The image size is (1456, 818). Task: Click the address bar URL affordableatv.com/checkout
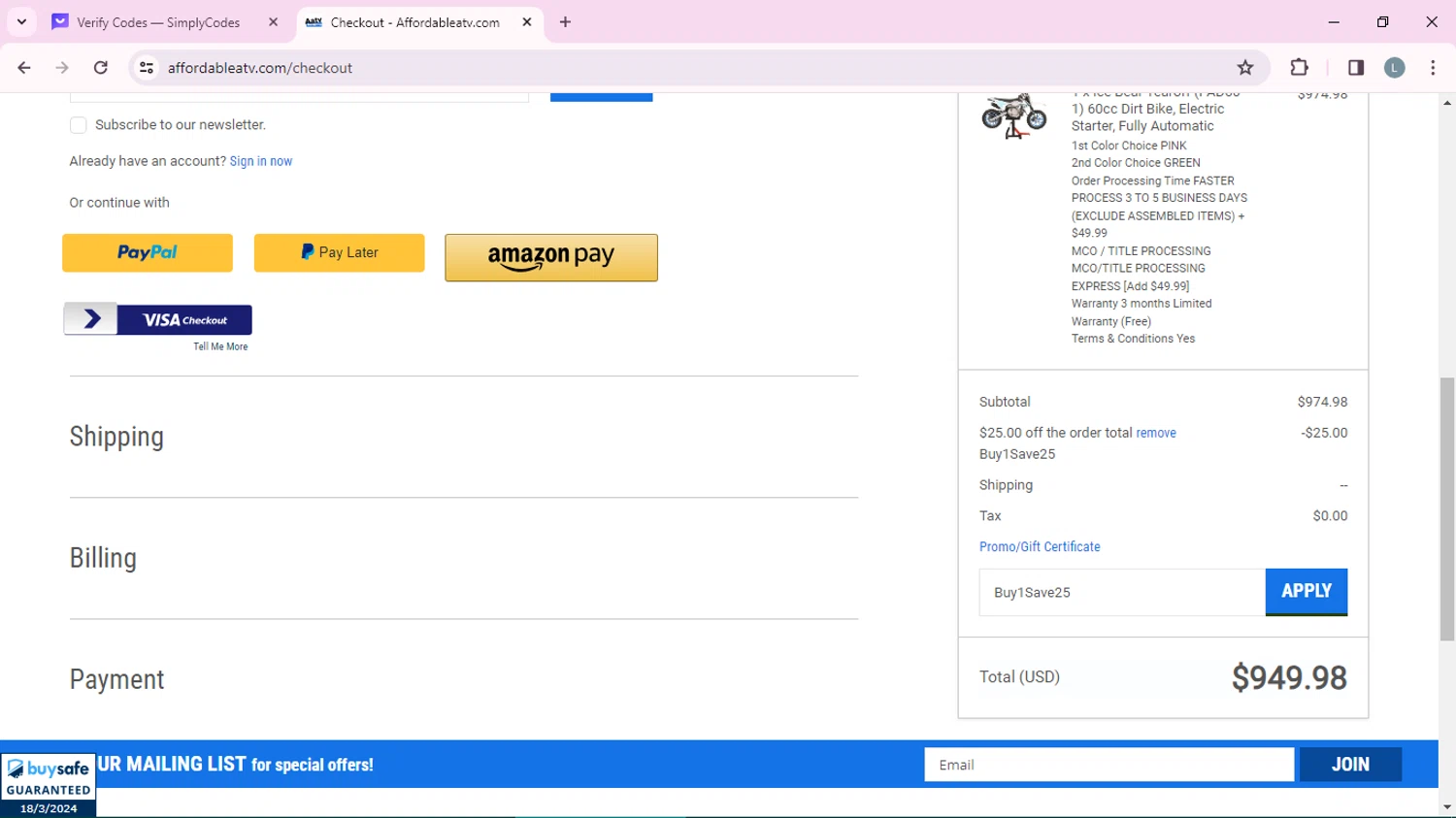260,68
